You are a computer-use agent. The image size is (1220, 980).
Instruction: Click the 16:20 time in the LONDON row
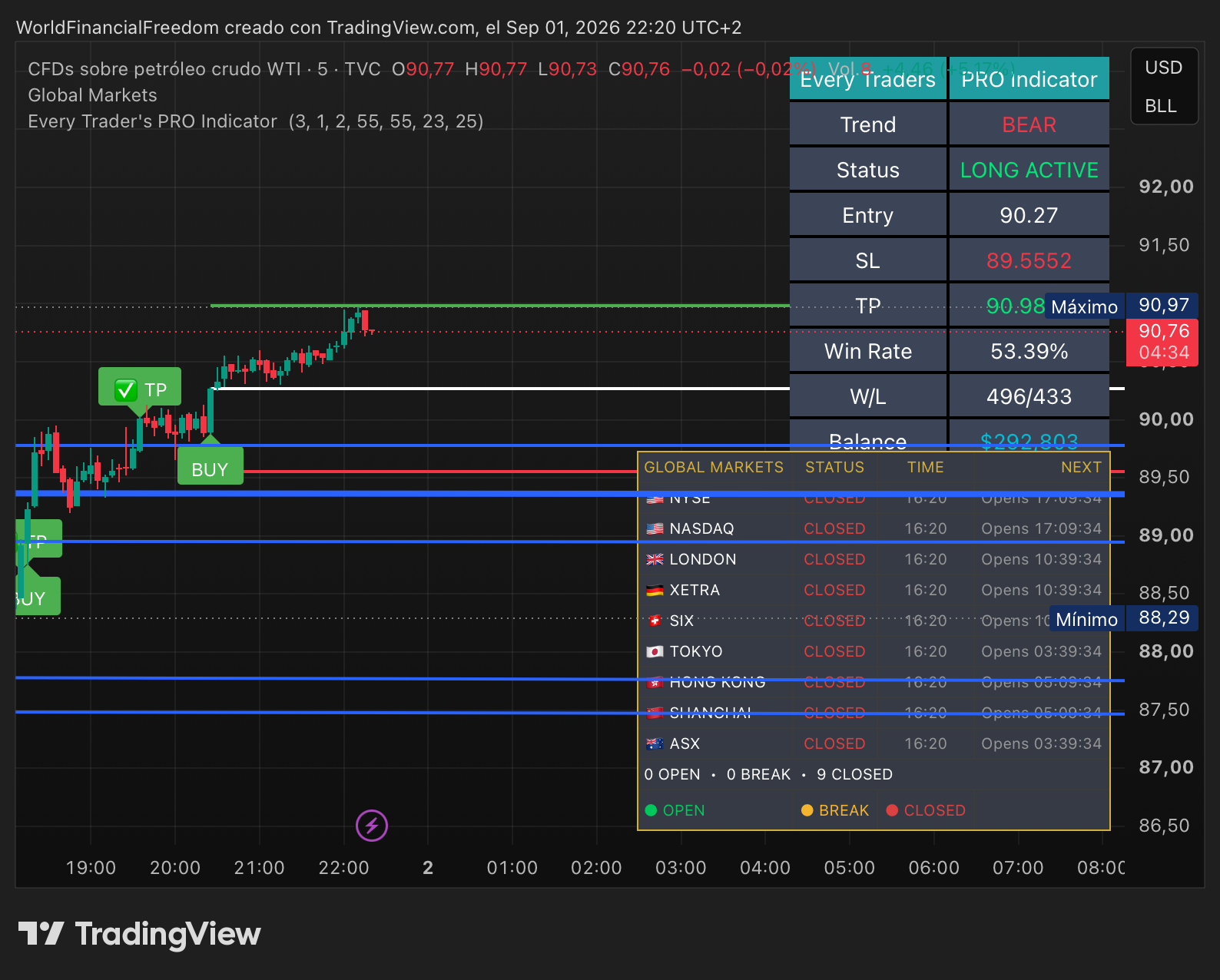pyautogui.click(x=926, y=559)
